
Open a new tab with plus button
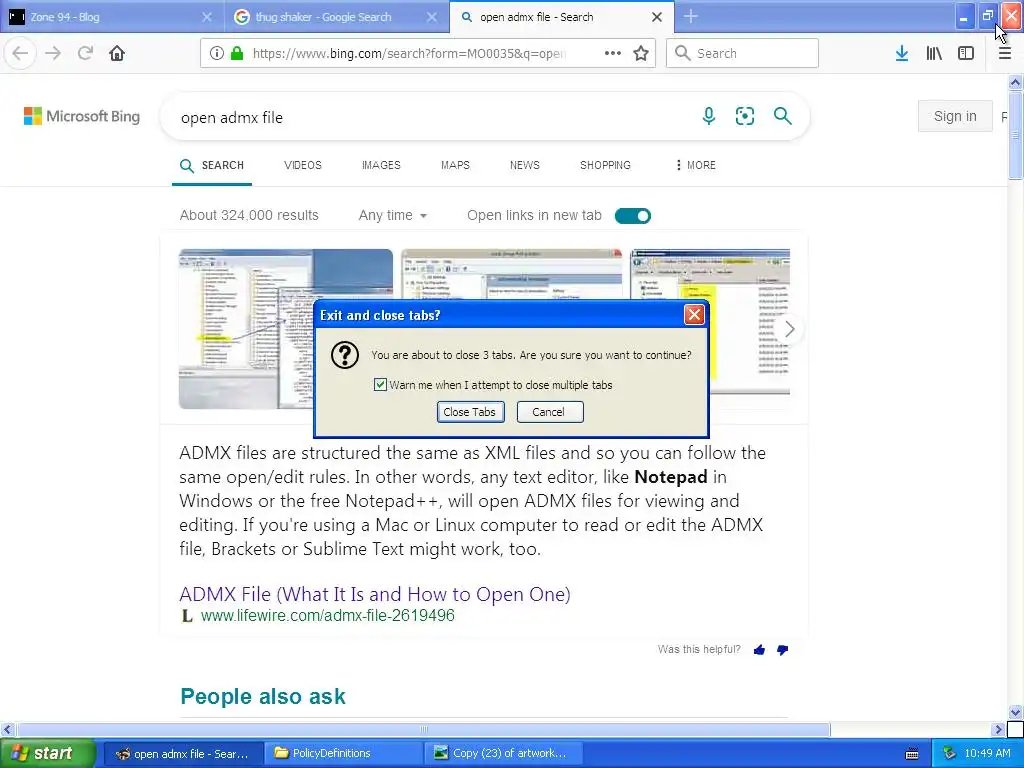691,17
